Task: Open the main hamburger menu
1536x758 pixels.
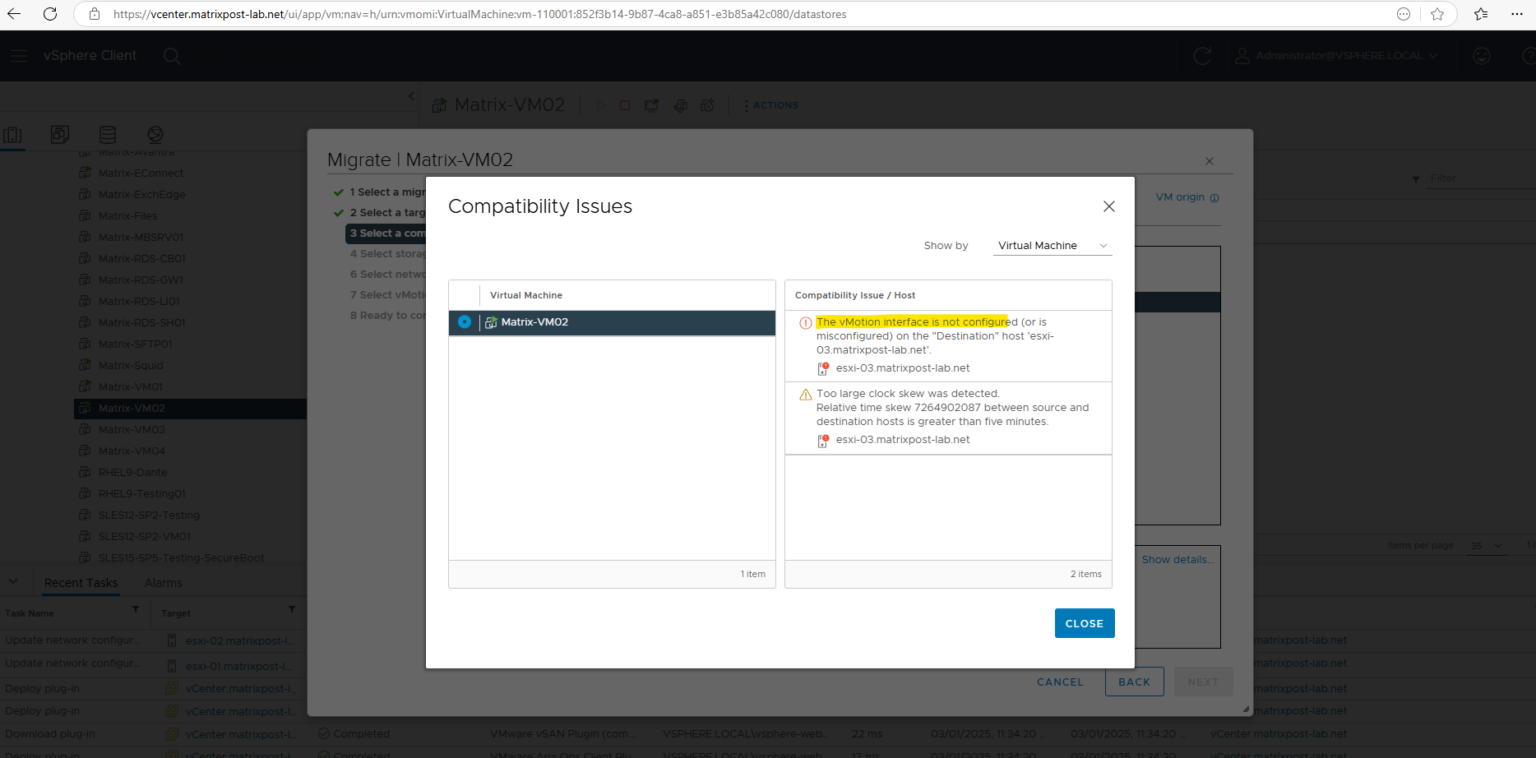Action: [18, 56]
